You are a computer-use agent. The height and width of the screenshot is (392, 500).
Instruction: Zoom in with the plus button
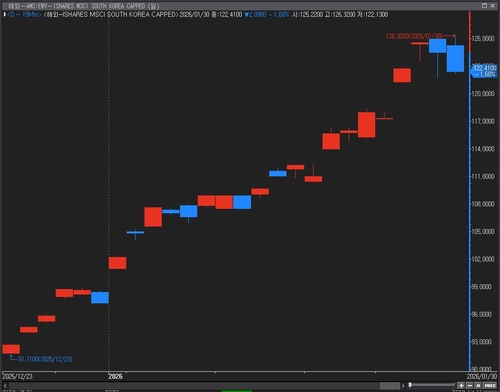coord(461,386)
